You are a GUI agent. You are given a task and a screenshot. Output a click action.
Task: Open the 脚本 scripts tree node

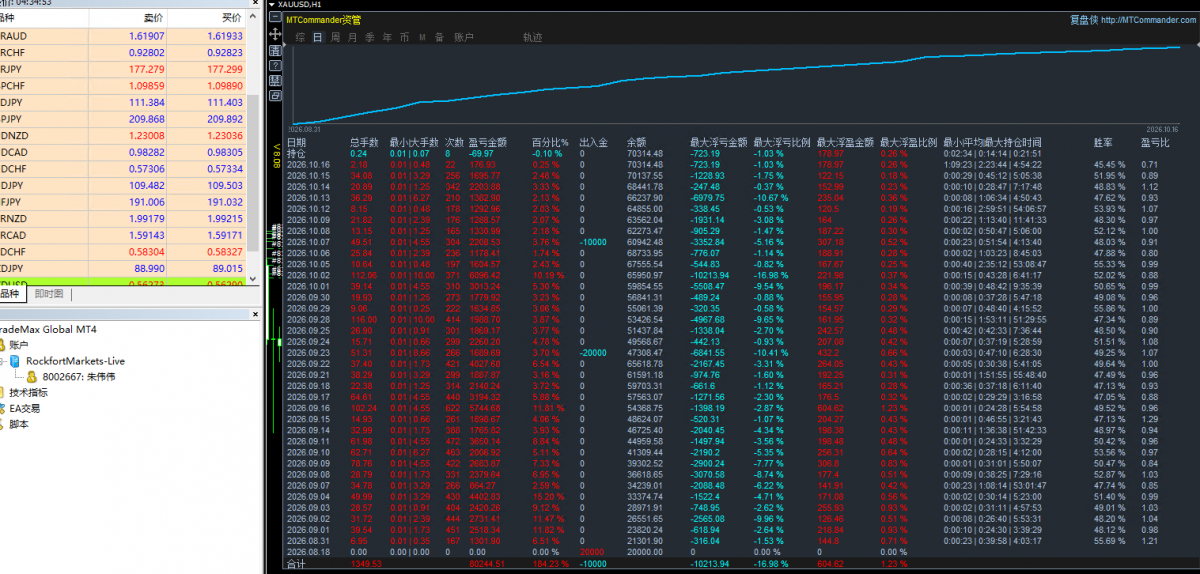19,424
